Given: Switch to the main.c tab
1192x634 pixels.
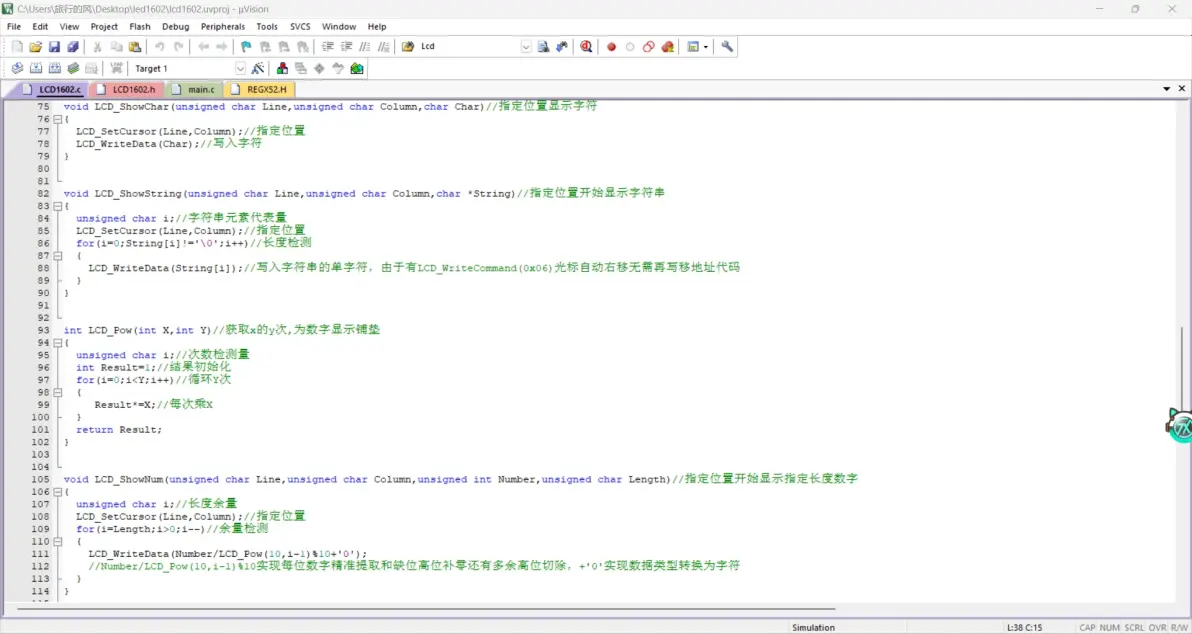Looking at the screenshot, I should coord(200,90).
